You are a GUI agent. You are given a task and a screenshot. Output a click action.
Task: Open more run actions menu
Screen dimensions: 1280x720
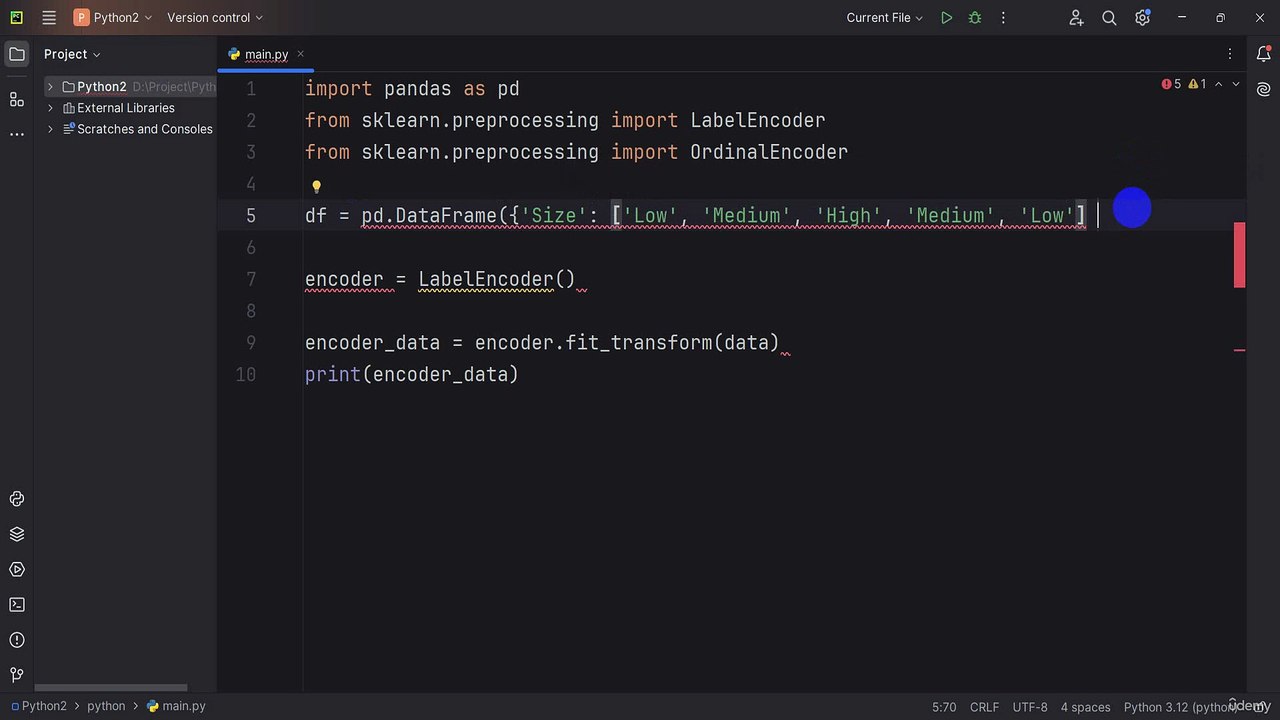(1004, 18)
